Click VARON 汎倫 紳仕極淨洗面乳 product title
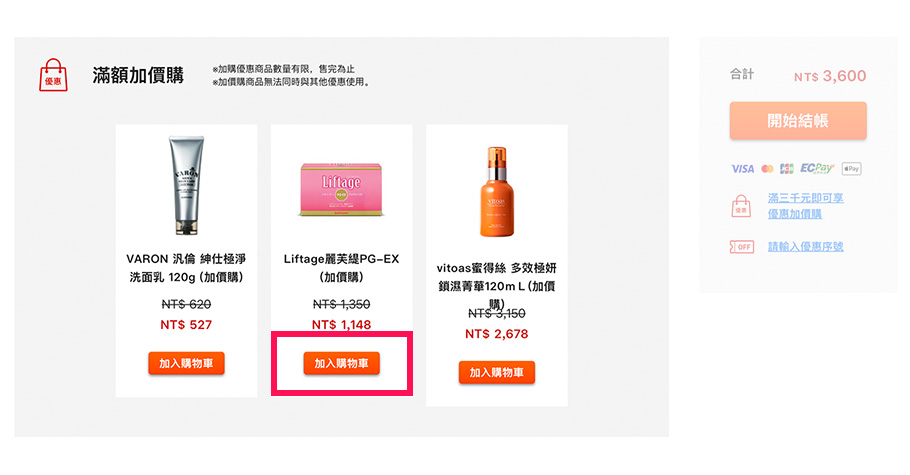 tap(186, 268)
